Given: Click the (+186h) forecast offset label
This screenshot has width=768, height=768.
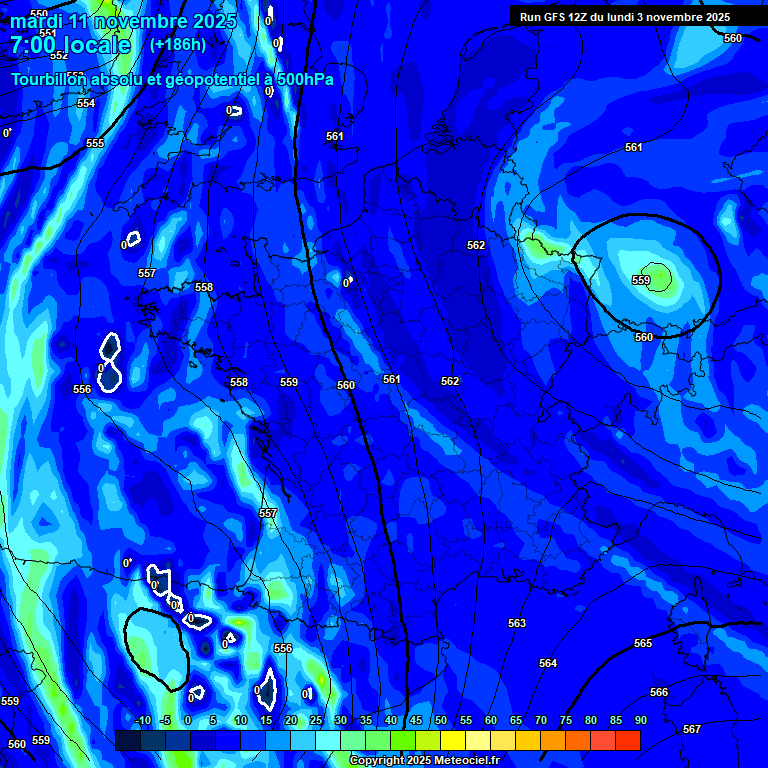Looking at the screenshot, I should 178,45.
